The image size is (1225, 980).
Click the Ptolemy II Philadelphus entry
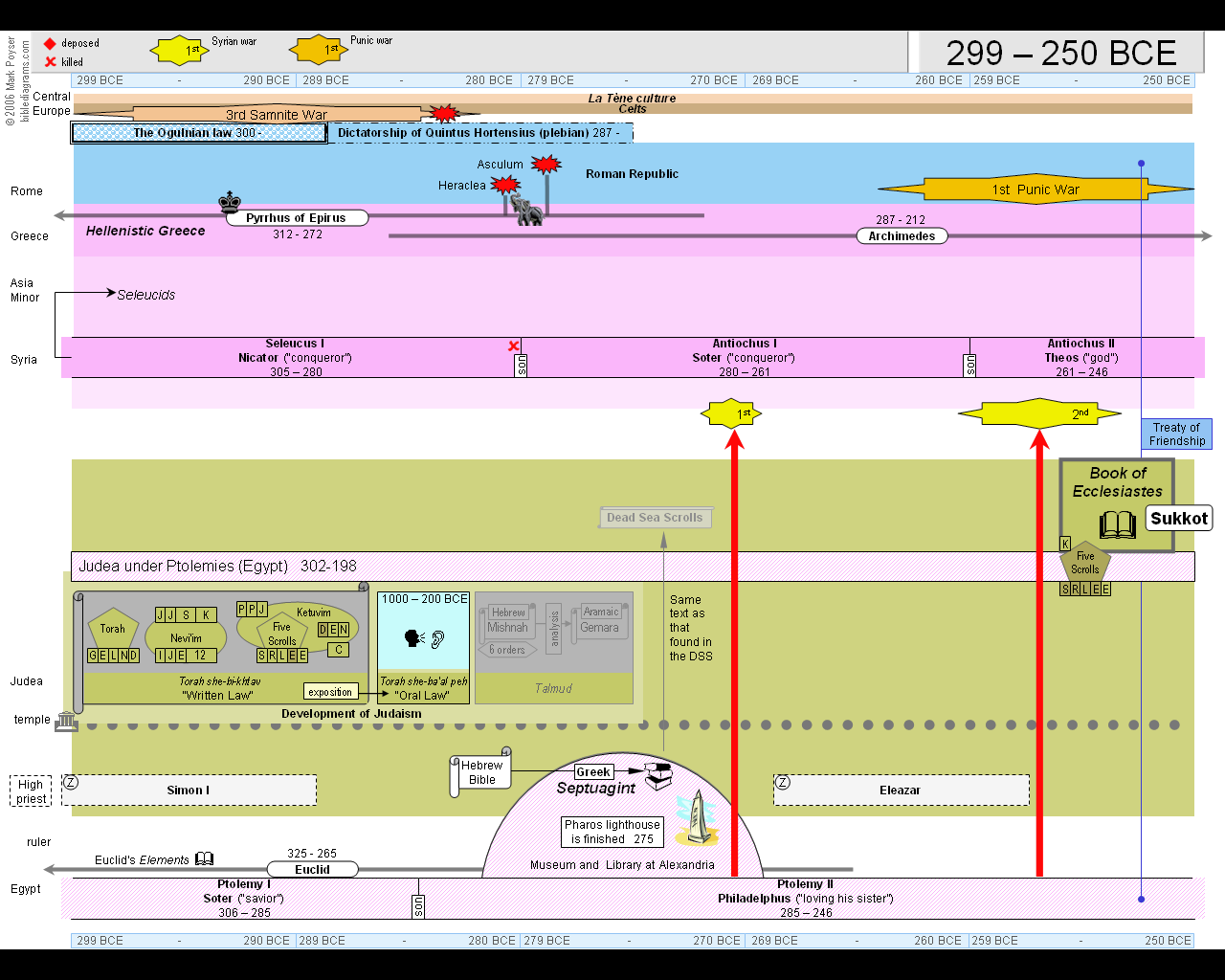tap(805, 899)
